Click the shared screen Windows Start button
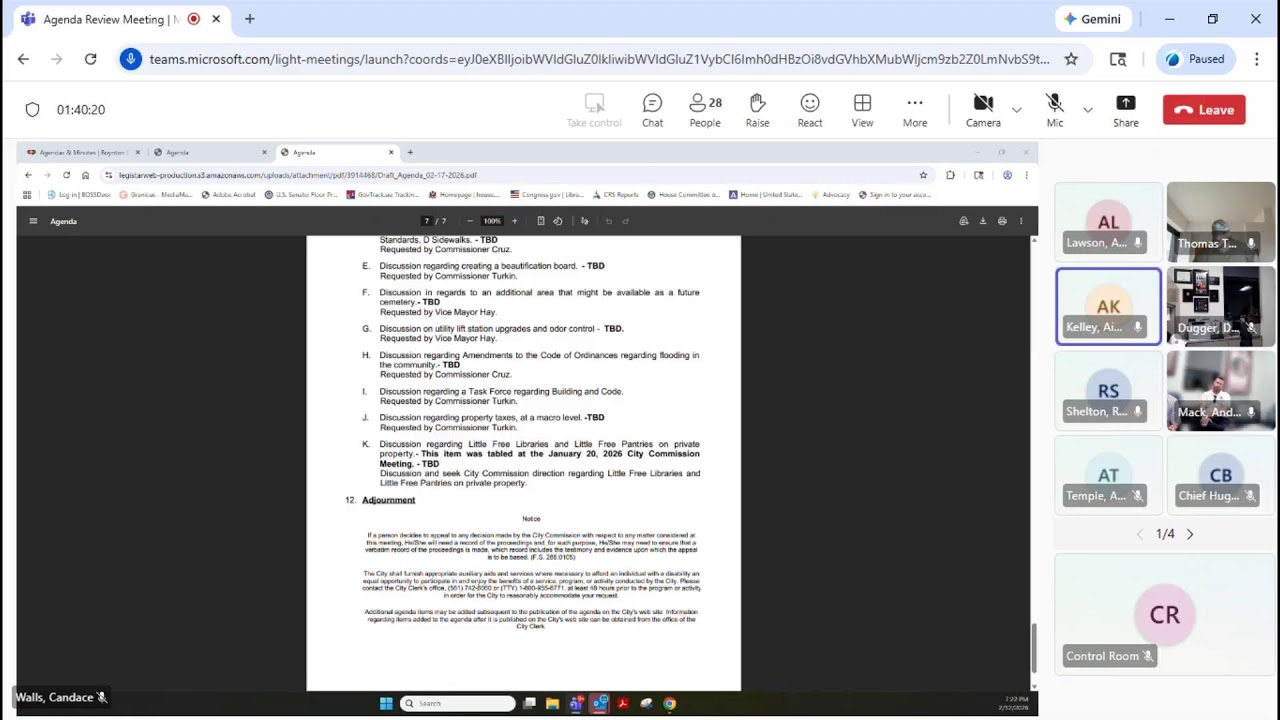The image size is (1280, 720). (x=386, y=703)
